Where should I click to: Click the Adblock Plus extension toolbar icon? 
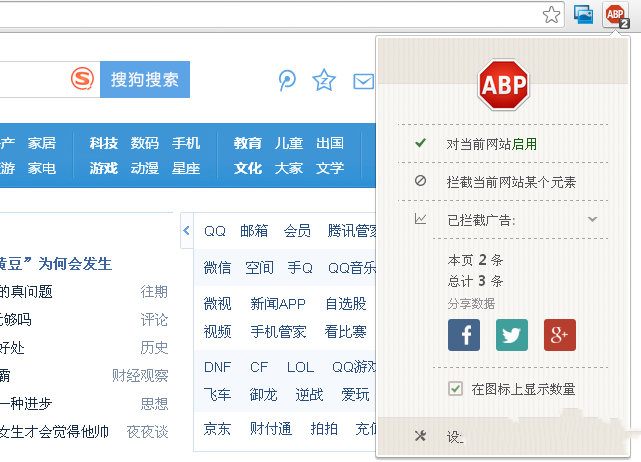615,15
